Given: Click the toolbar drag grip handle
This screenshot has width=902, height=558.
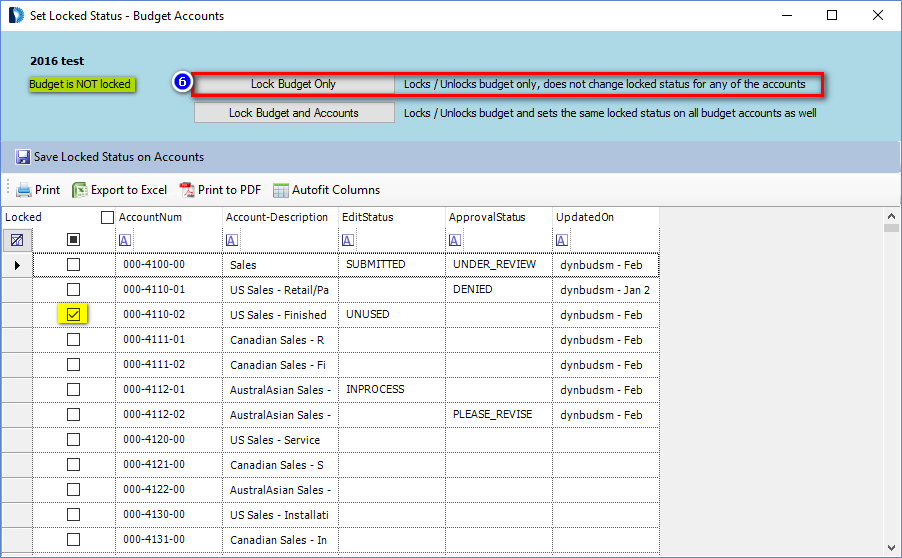Looking at the screenshot, I should coord(8,189).
